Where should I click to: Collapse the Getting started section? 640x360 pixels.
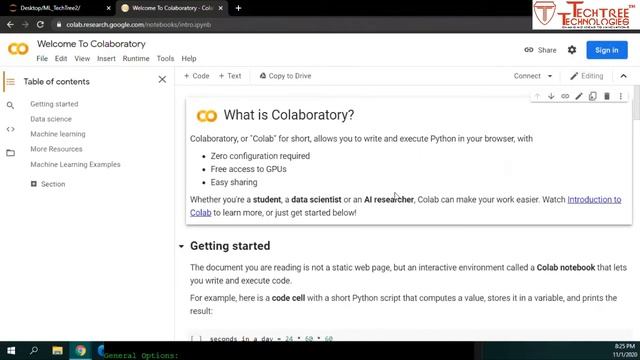click(x=181, y=246)
